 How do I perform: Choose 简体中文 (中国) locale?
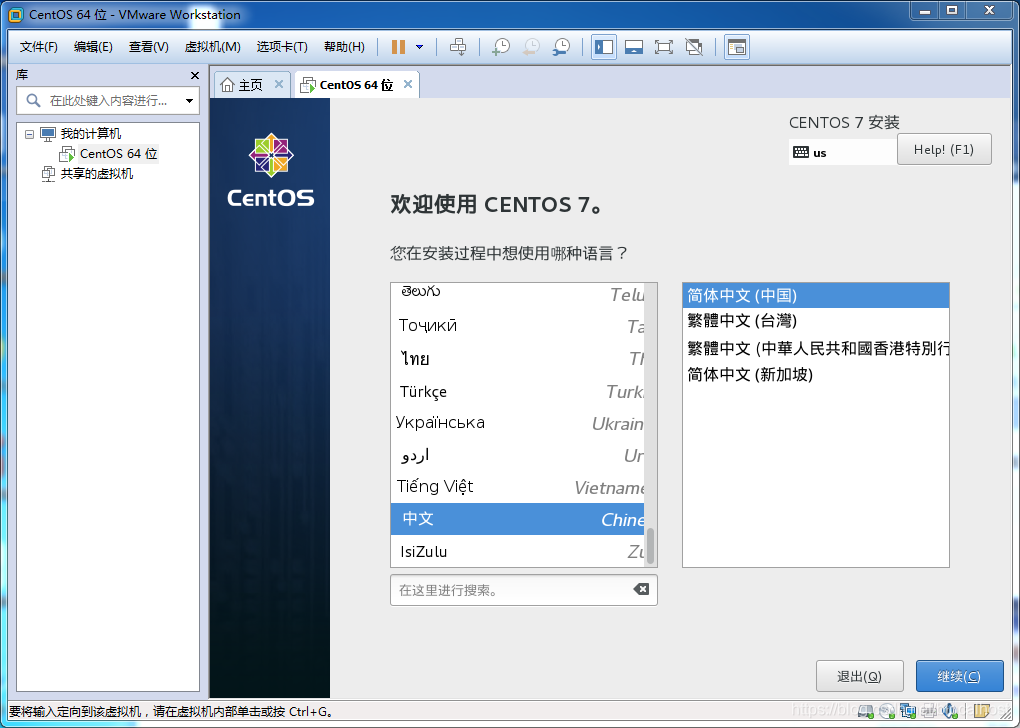coord(816,295)
